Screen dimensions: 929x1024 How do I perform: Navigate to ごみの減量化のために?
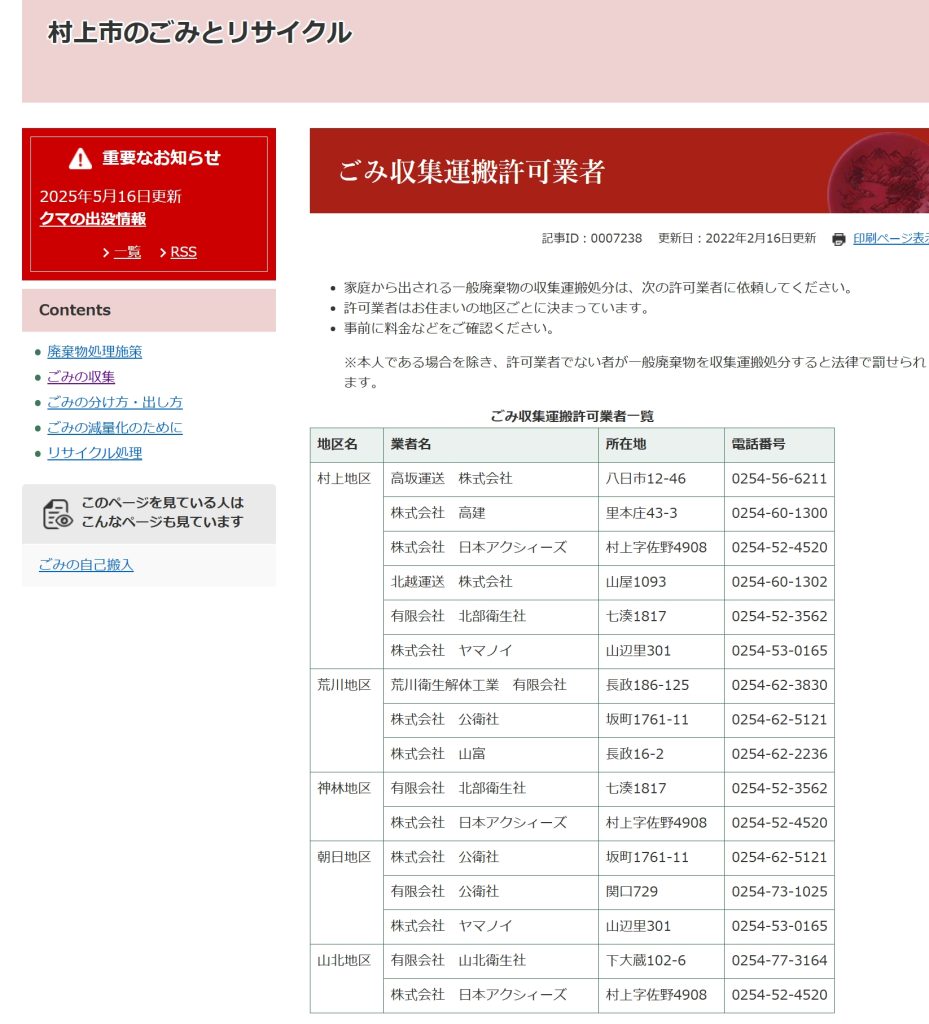pyautogui.click(x=114, y=428)
